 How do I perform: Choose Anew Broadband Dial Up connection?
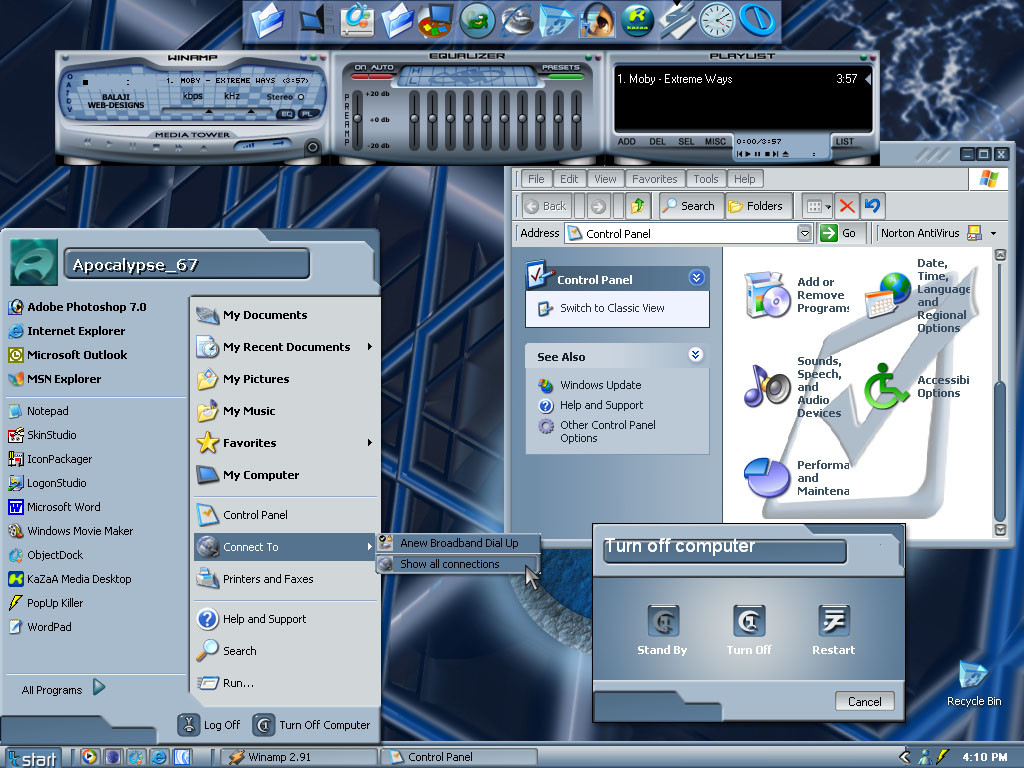point(458,543)
